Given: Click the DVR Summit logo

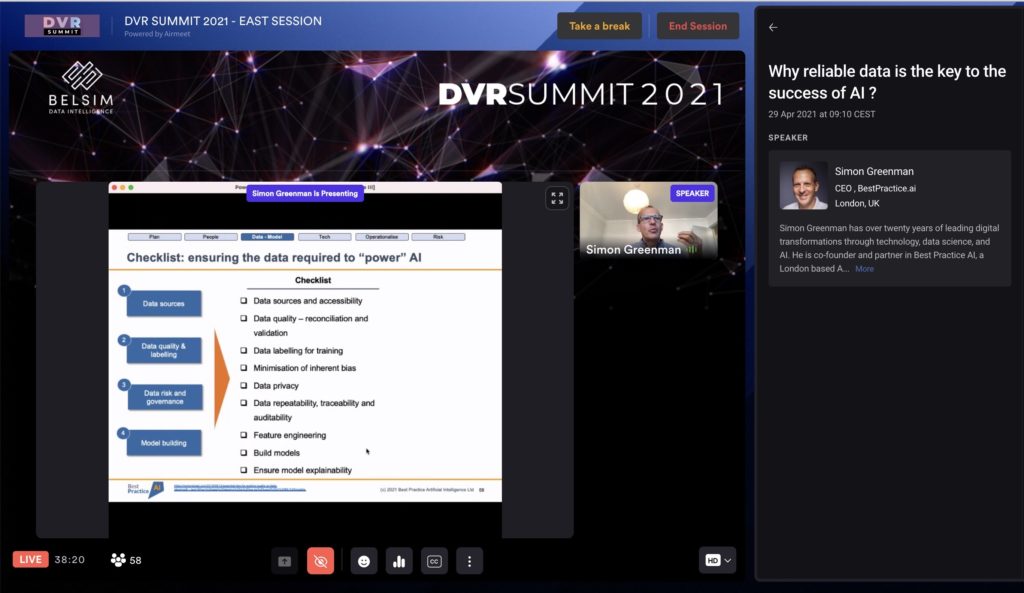Looking at the screenshot, I should [x=62, y=25].
